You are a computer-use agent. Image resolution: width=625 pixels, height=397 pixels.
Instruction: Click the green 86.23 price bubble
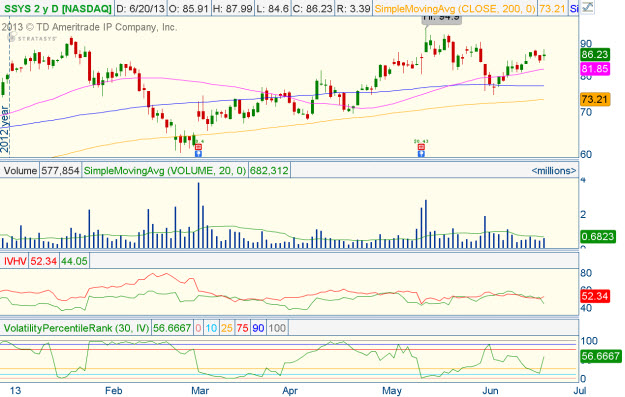(x=595, y=55)
